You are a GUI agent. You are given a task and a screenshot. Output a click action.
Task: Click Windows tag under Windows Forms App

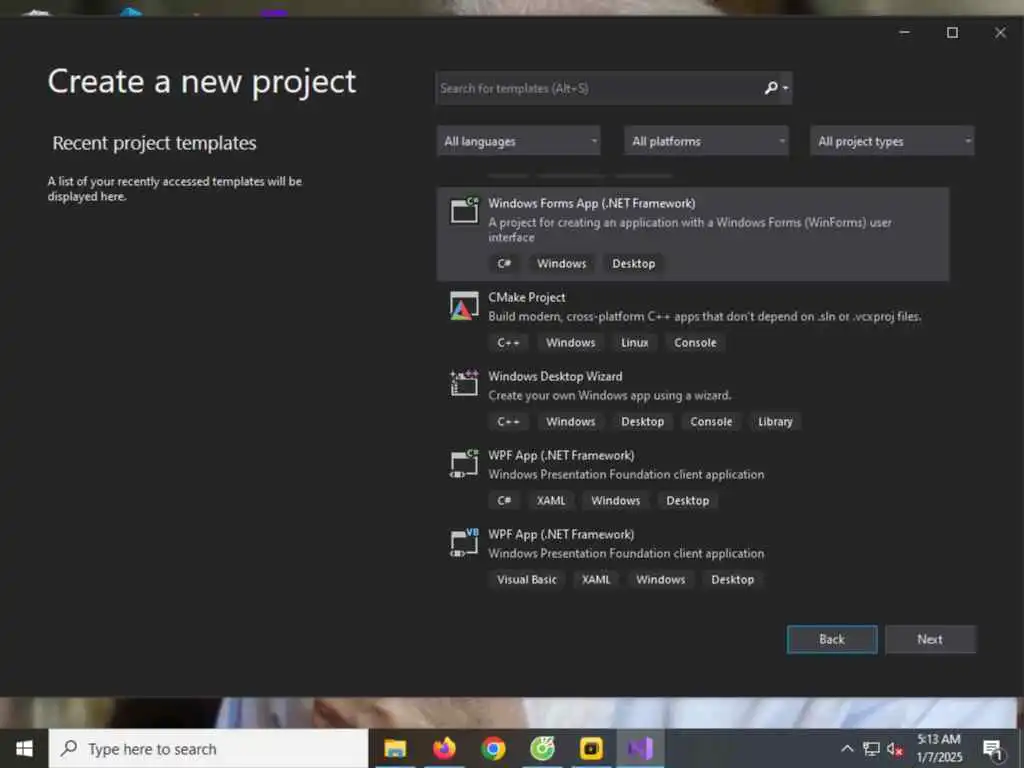(x=562, y=263)
